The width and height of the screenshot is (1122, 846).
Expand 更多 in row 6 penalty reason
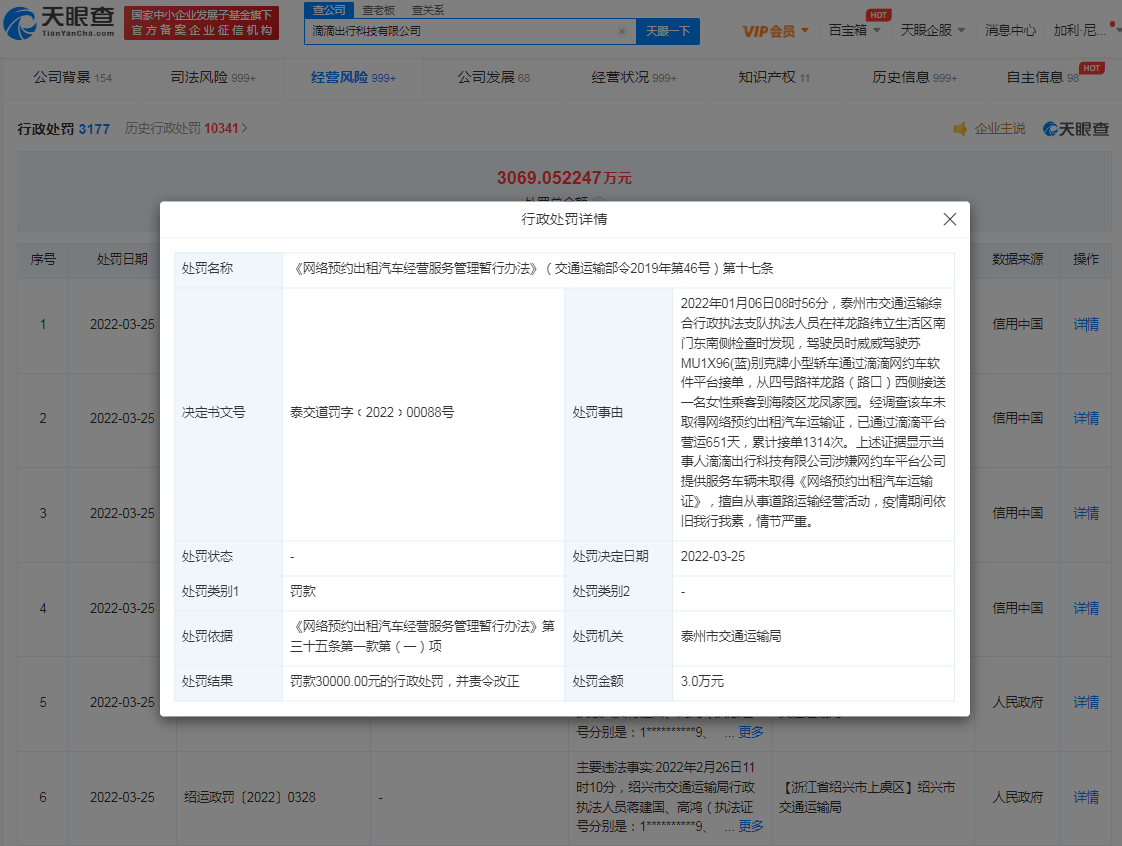coord(751,826)
